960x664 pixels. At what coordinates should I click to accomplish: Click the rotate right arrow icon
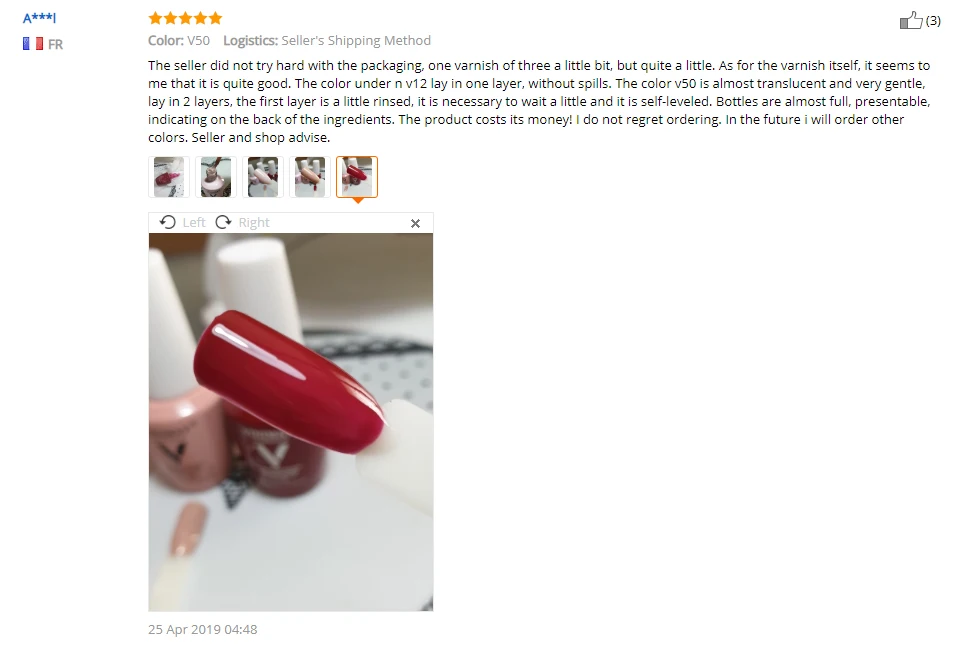pos(223,222)
